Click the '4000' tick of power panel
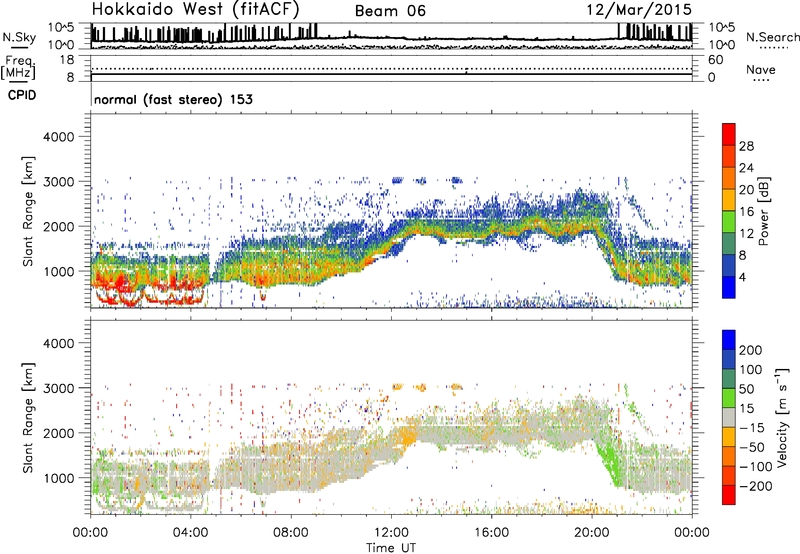Viewport: 800px width, 554px height. click(x=59, y=137)
